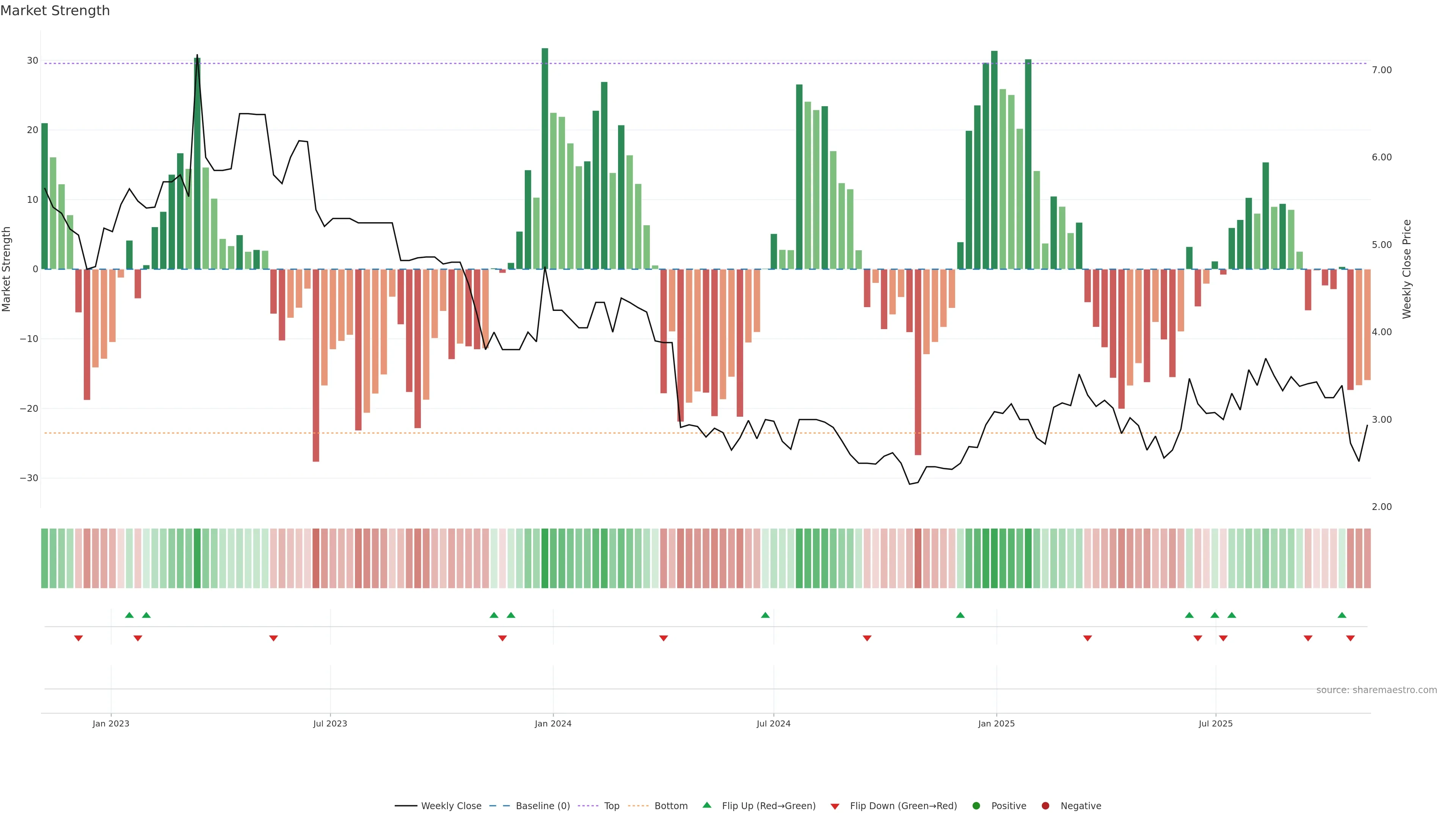Click the green Positive circle in legend
Image resolution: width=1456 pixels, height=819 pixels.
tap(976, 805)
